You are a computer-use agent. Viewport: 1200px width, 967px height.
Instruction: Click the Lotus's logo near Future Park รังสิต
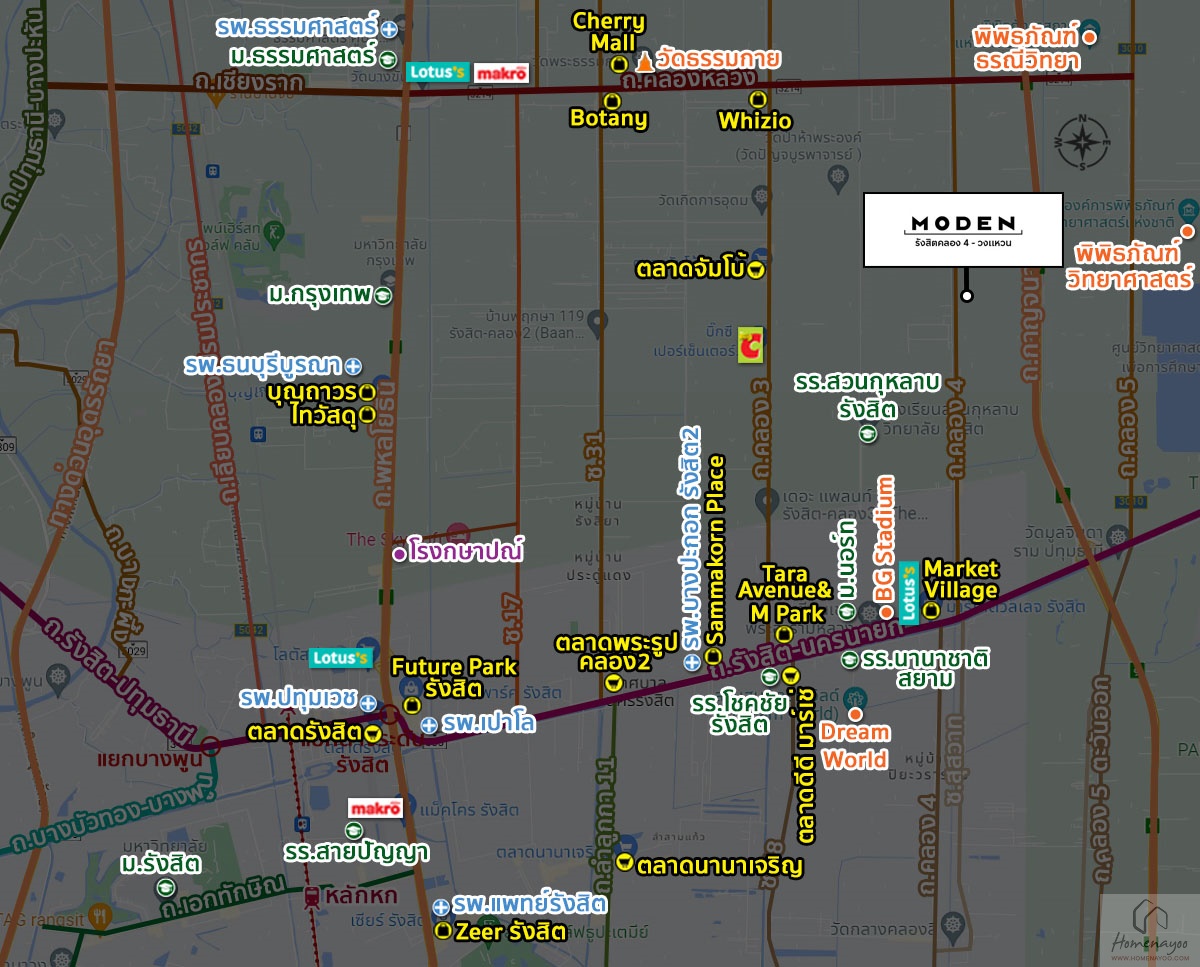point(339,658)
